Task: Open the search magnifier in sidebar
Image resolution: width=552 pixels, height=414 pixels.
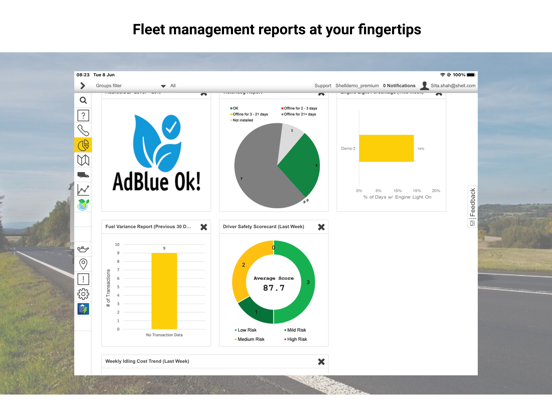Action: (x=83, y=101)
